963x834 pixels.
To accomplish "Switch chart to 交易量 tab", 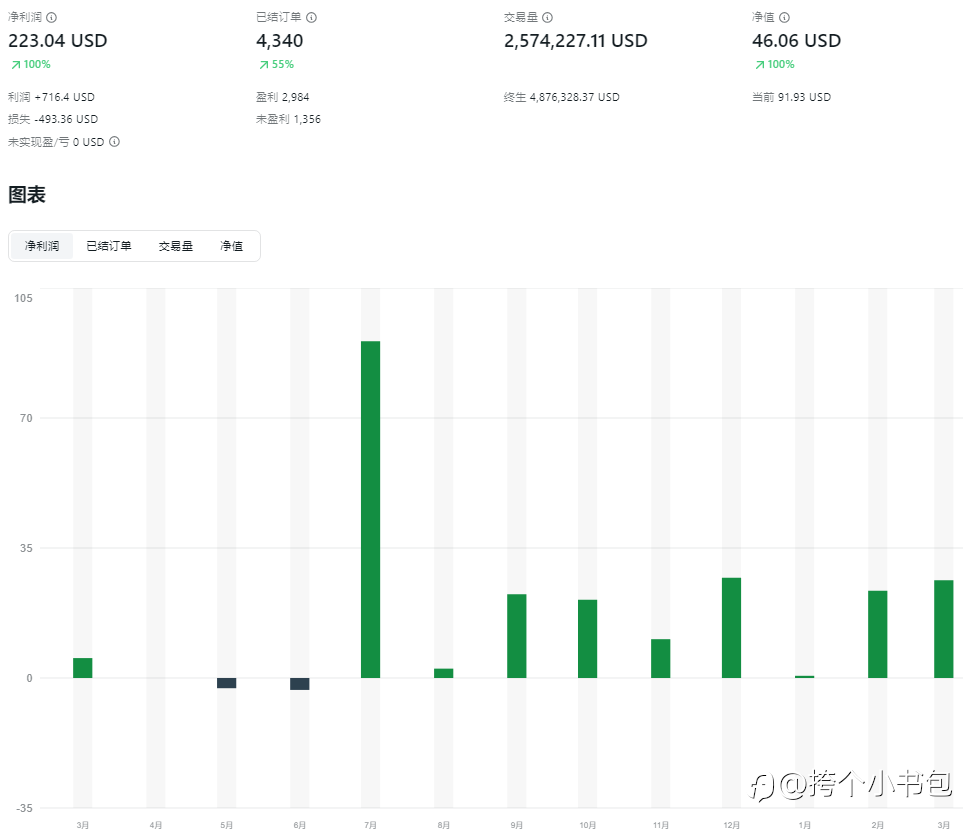I will pyautogui.click(x=175, y=246).
